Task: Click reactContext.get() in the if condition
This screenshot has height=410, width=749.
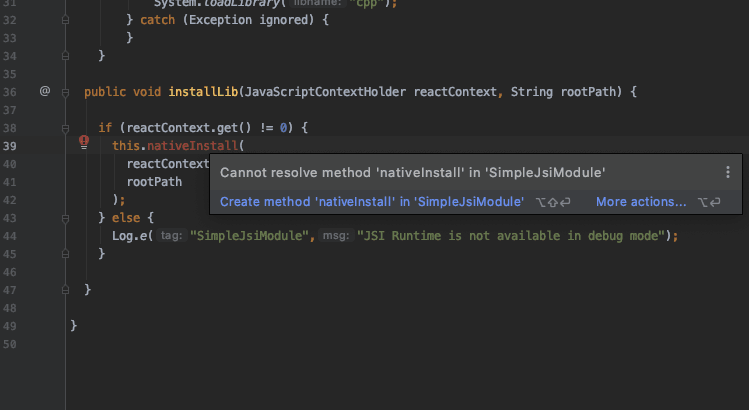Action: (x=189, y=128)
